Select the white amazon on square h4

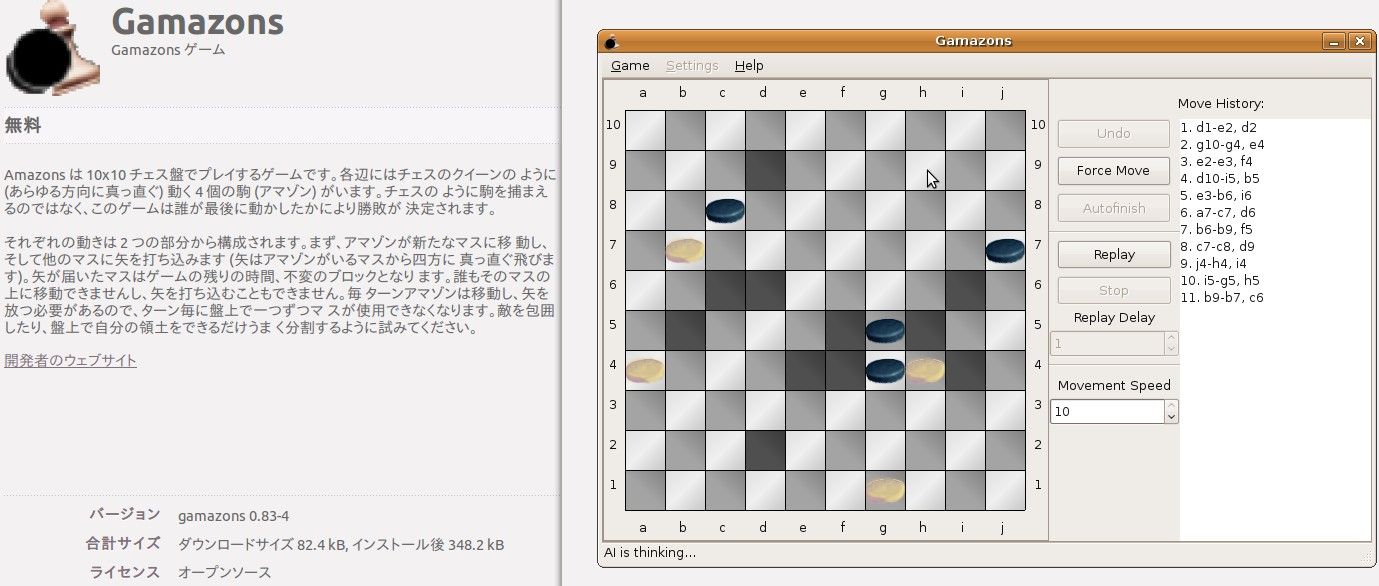tap(925, 371)
